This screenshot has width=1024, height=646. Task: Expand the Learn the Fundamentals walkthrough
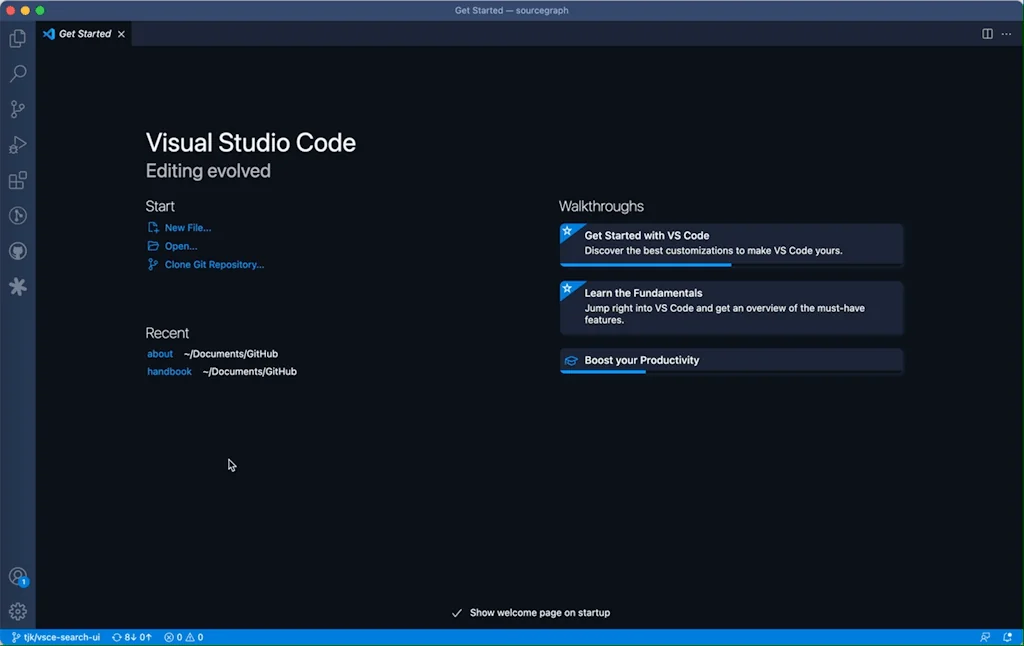tap(731, 307)
